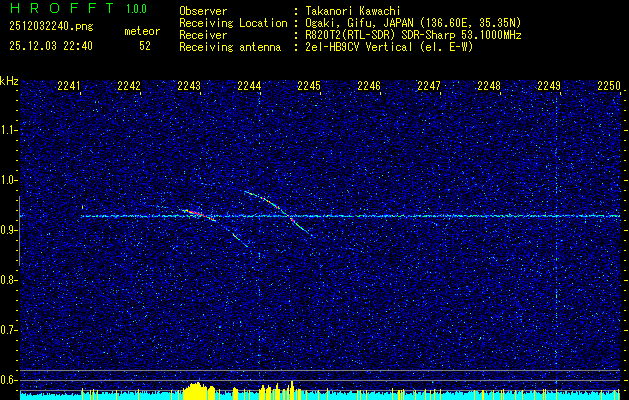
Task: Select observer name Takanori Kawachi
Action: pyautogui.click(x=352, y=11)
